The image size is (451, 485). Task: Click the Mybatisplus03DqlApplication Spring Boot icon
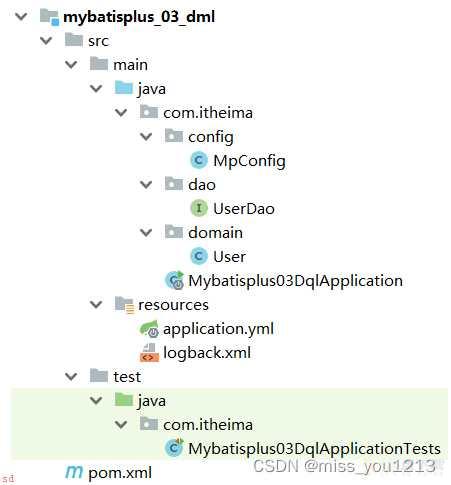pyautogui.click(x=174, y=280)
